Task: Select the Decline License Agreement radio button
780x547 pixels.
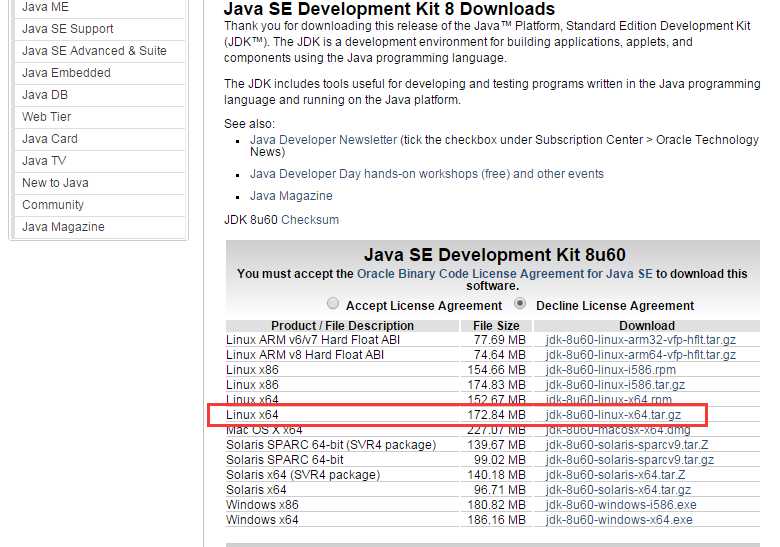Action: coord(520,303)
